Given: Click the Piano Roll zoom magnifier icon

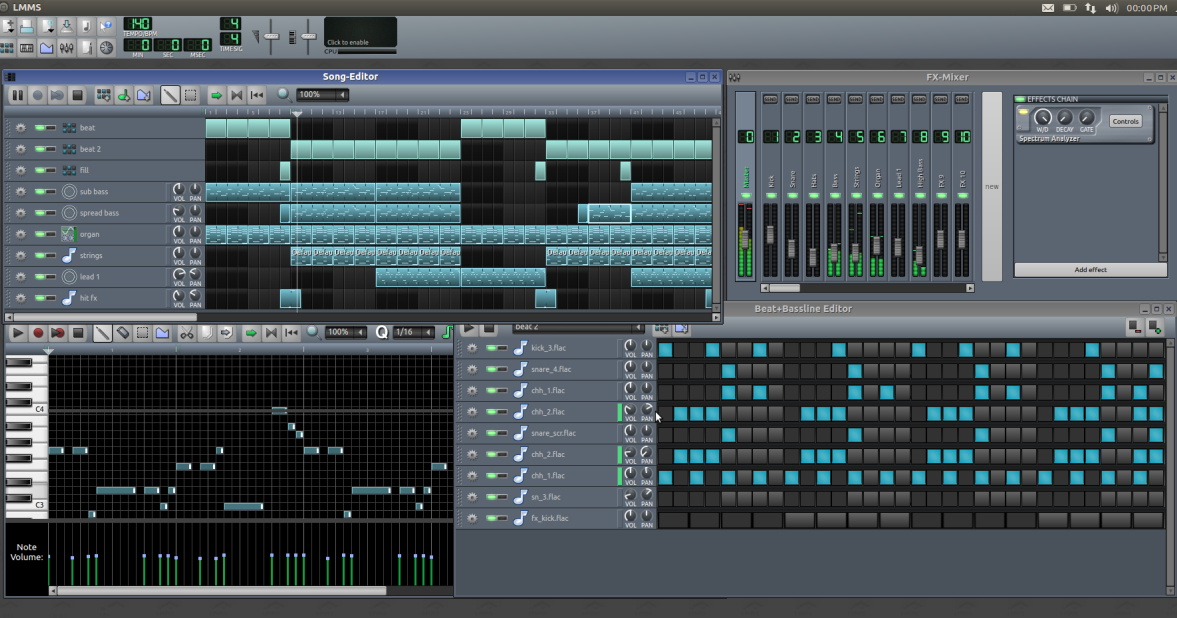Looking at the screenshot, I should (311, 333).
